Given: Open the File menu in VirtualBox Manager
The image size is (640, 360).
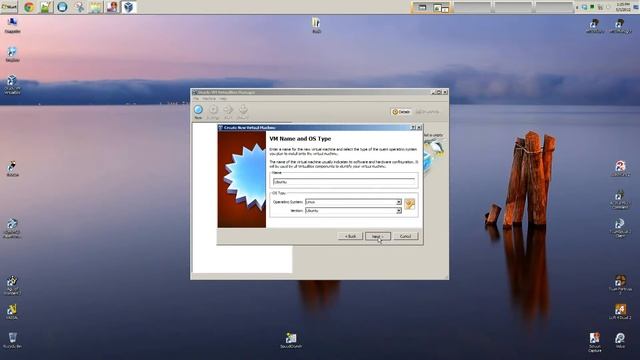Looking at the screenshot, I should point(196,99).
